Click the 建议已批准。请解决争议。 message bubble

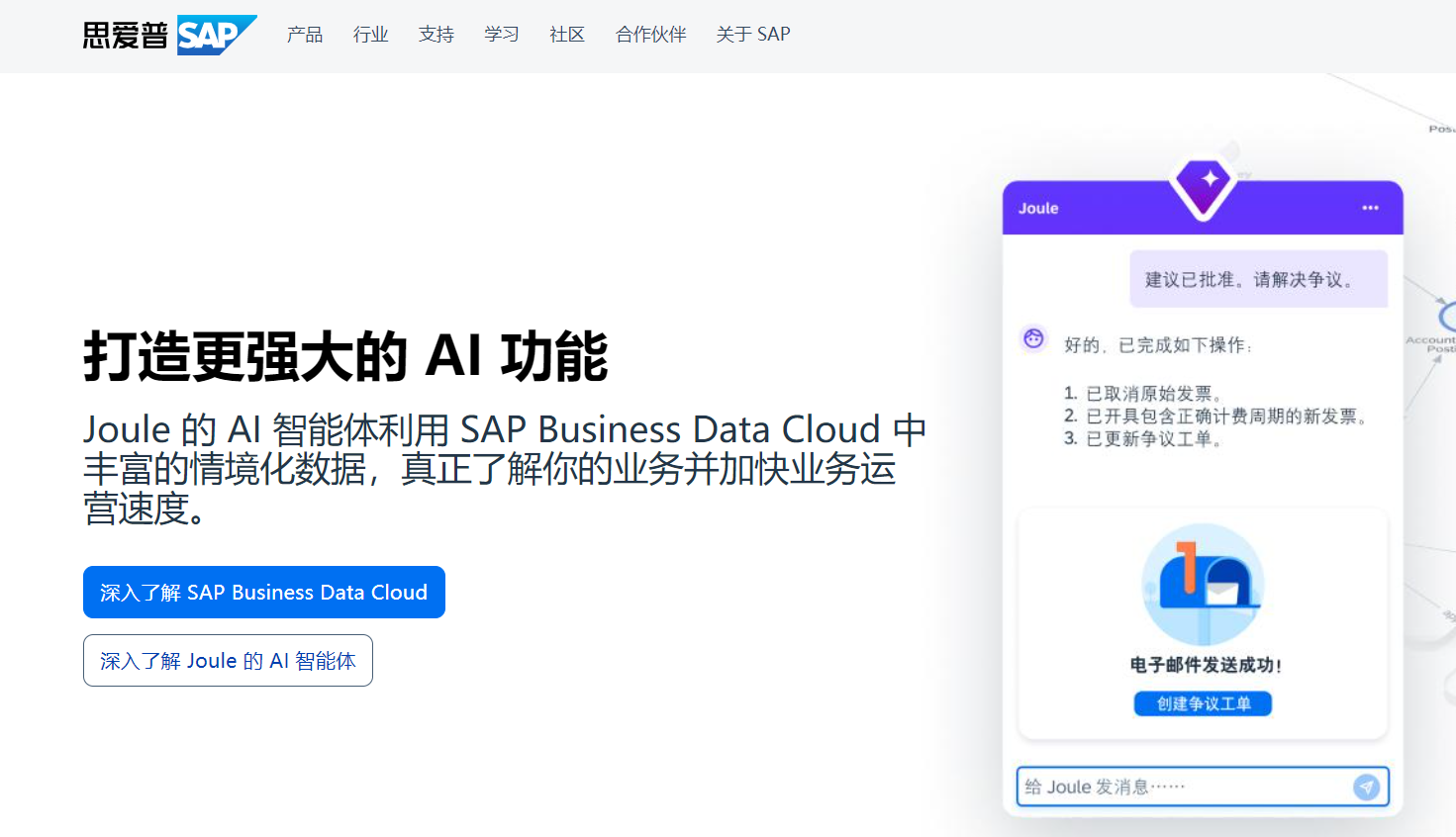click(1259, 279)
